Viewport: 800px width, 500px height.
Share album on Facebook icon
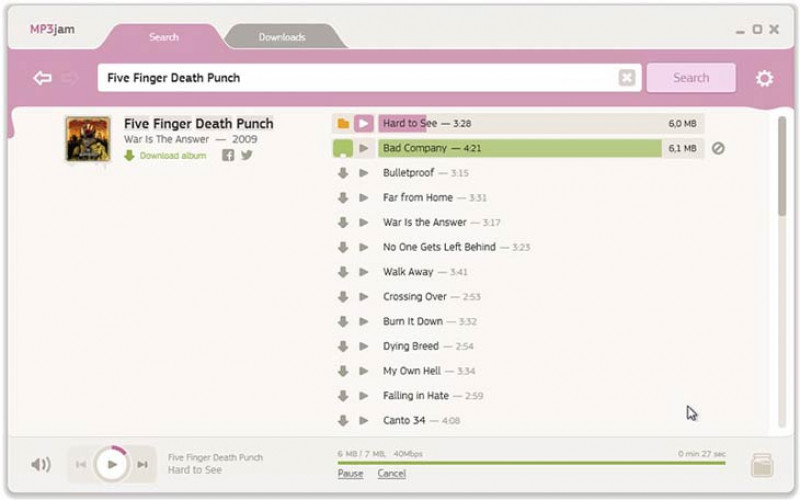coord(228,155)
